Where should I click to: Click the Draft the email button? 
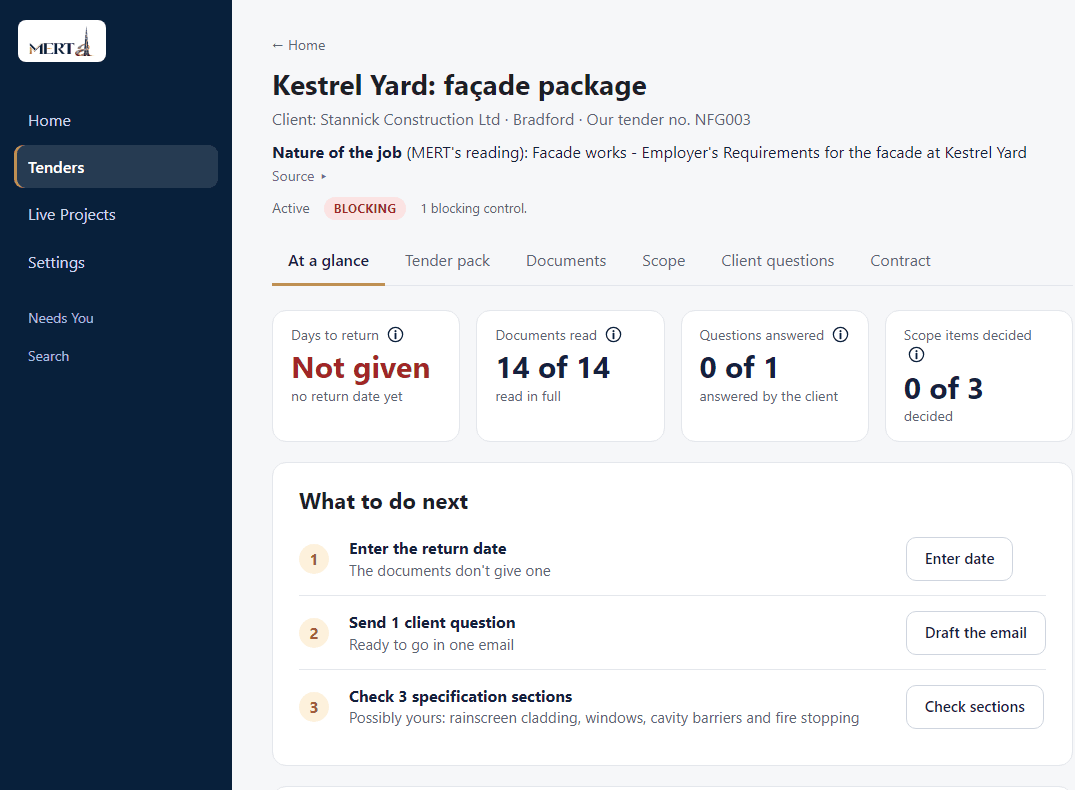[976, 633]
